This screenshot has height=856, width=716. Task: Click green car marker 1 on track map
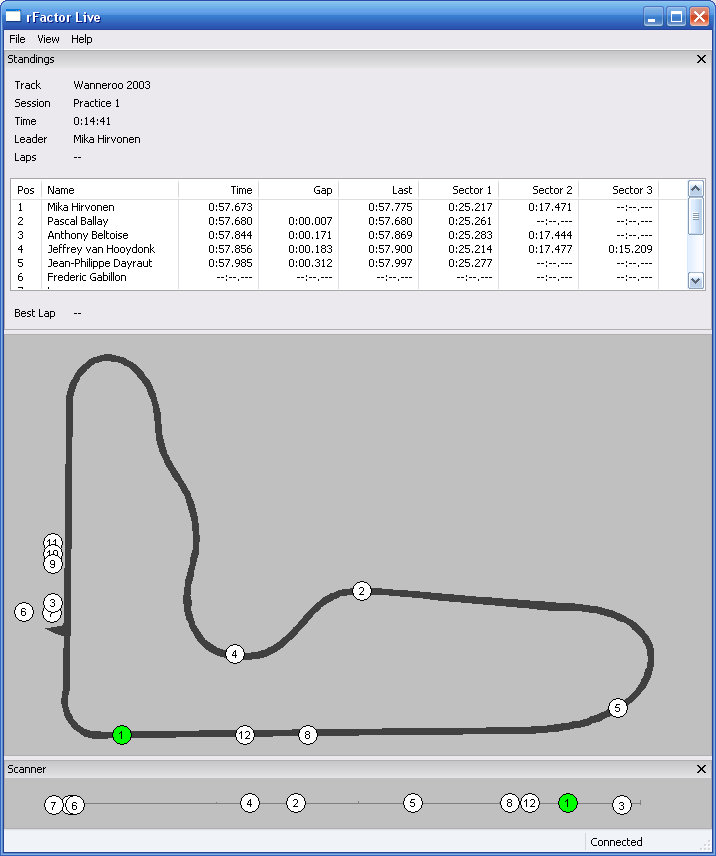122,735
